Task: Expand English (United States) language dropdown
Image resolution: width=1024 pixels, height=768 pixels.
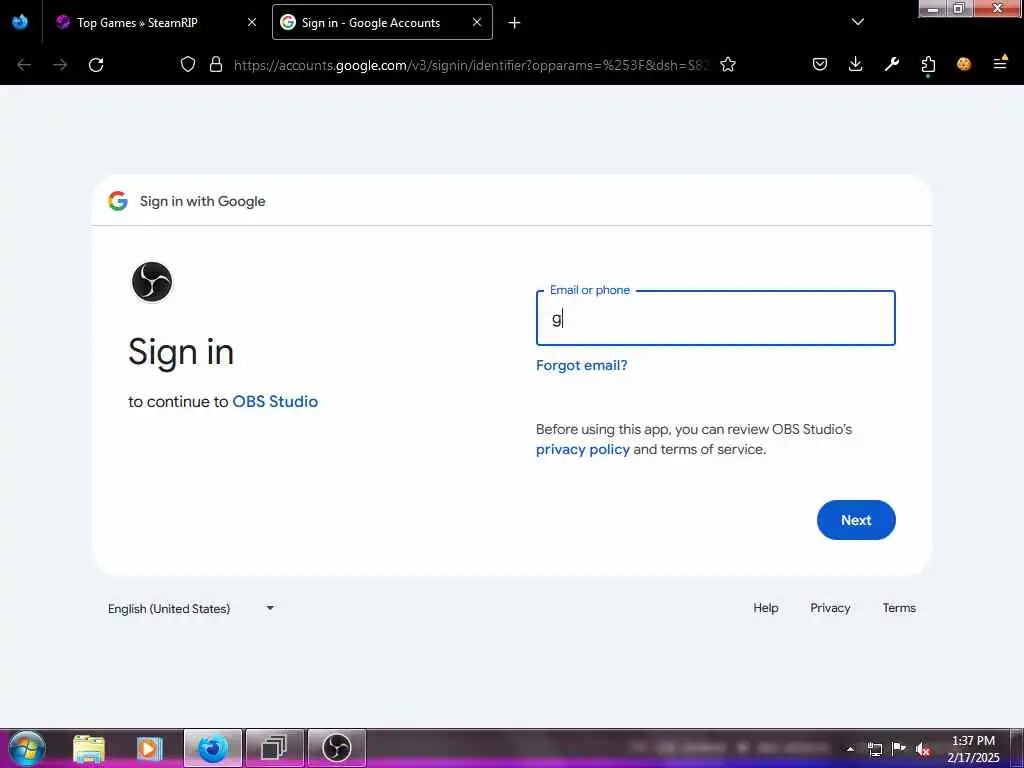Action: point(191,608)
